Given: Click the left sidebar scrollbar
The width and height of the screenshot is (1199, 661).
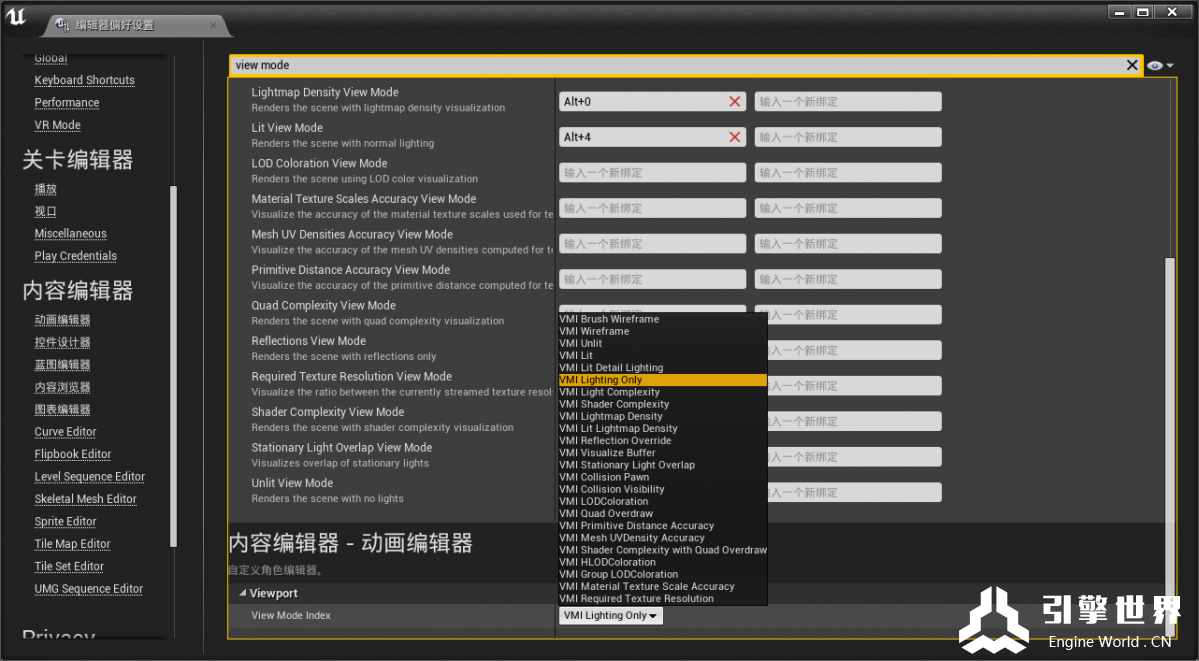Looking at the screenshot, I should (x=174, y=366).
